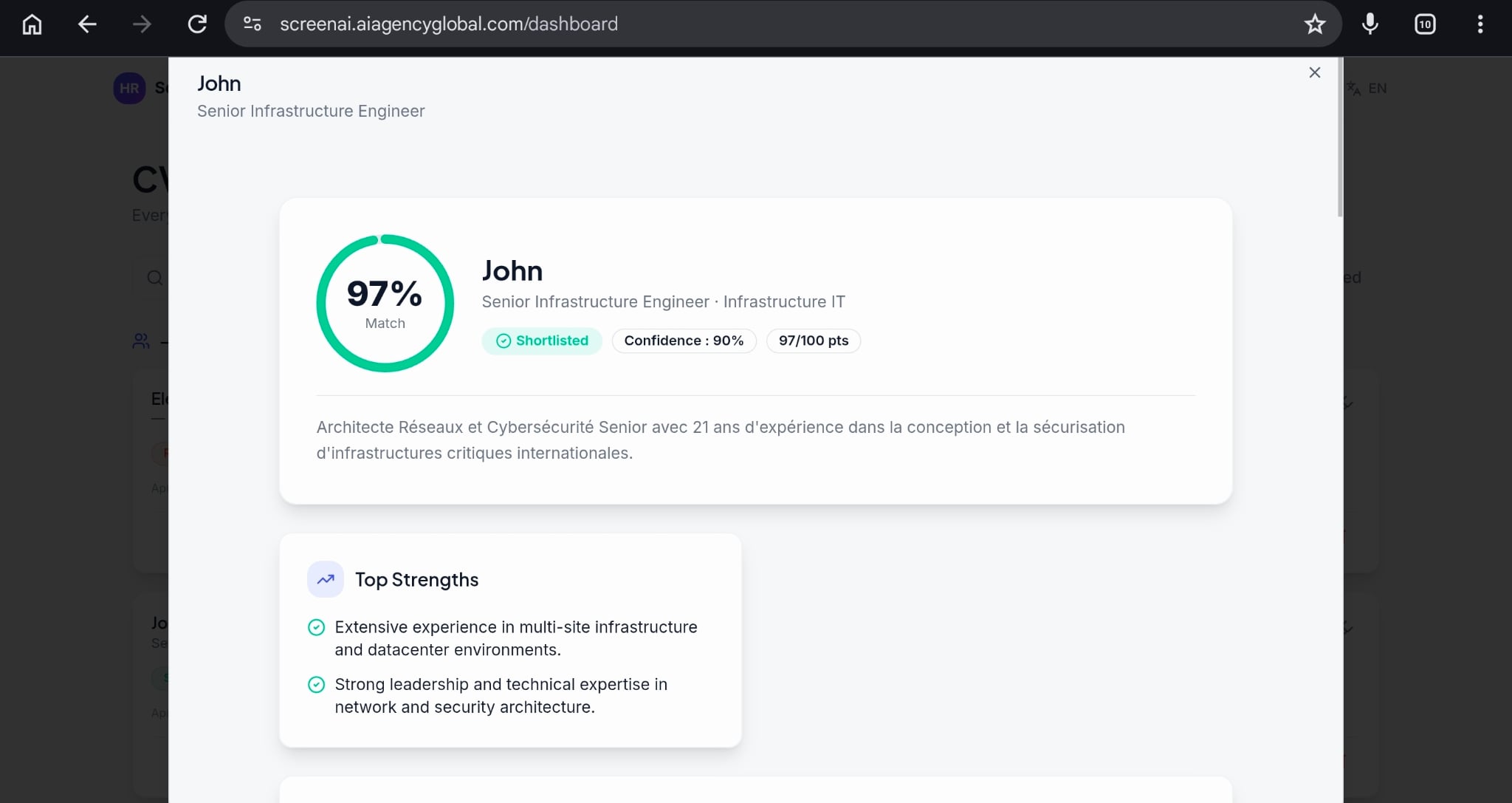
Task: Close the John candidate panel
Action: 1314,72
